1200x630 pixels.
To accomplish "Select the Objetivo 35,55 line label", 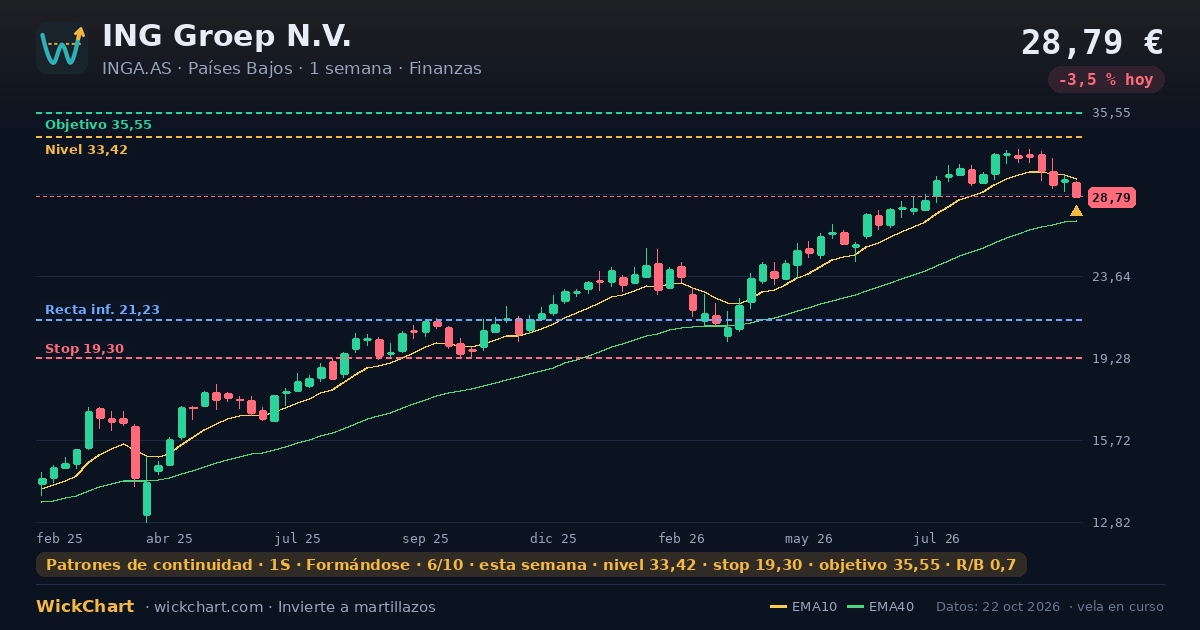I will pyautogui.click(x=98, y=125).
